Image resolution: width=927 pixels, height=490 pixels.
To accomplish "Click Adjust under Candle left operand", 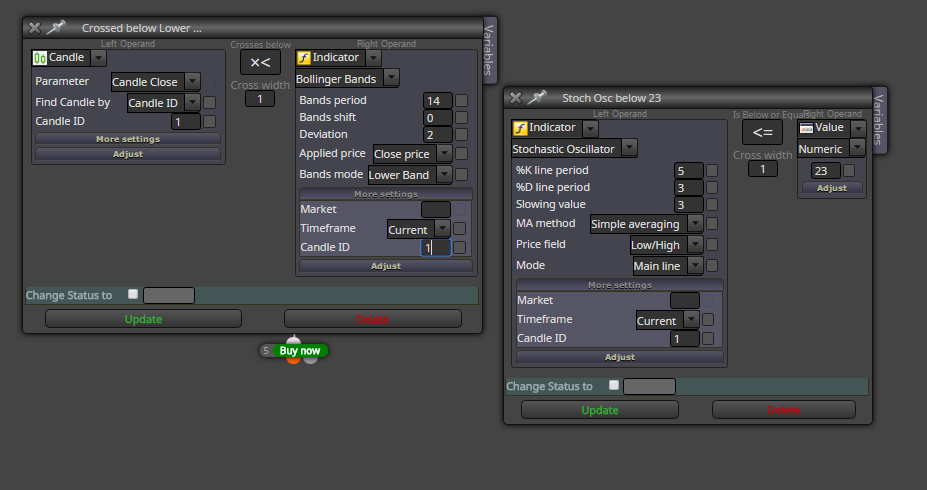I will (128, 154).
